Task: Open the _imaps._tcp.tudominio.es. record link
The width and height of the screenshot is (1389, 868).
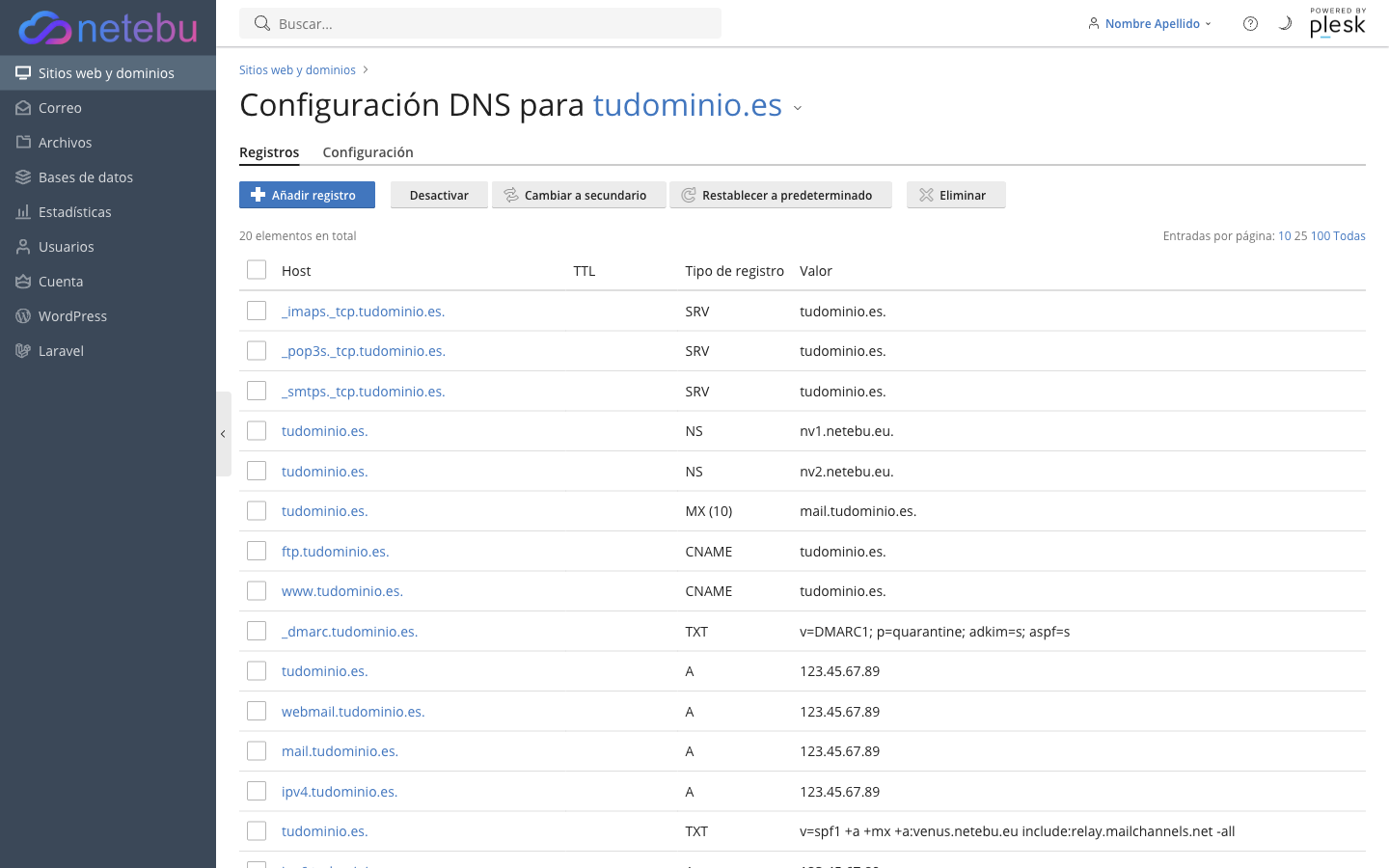Action: click(363, 312)
